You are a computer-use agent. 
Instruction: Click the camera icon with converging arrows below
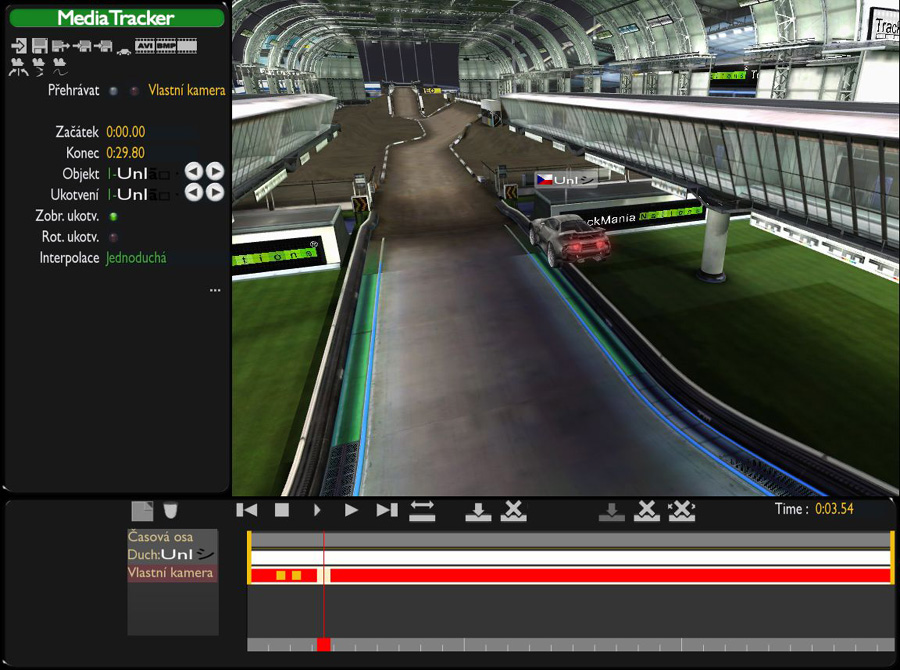pos(38,67)
